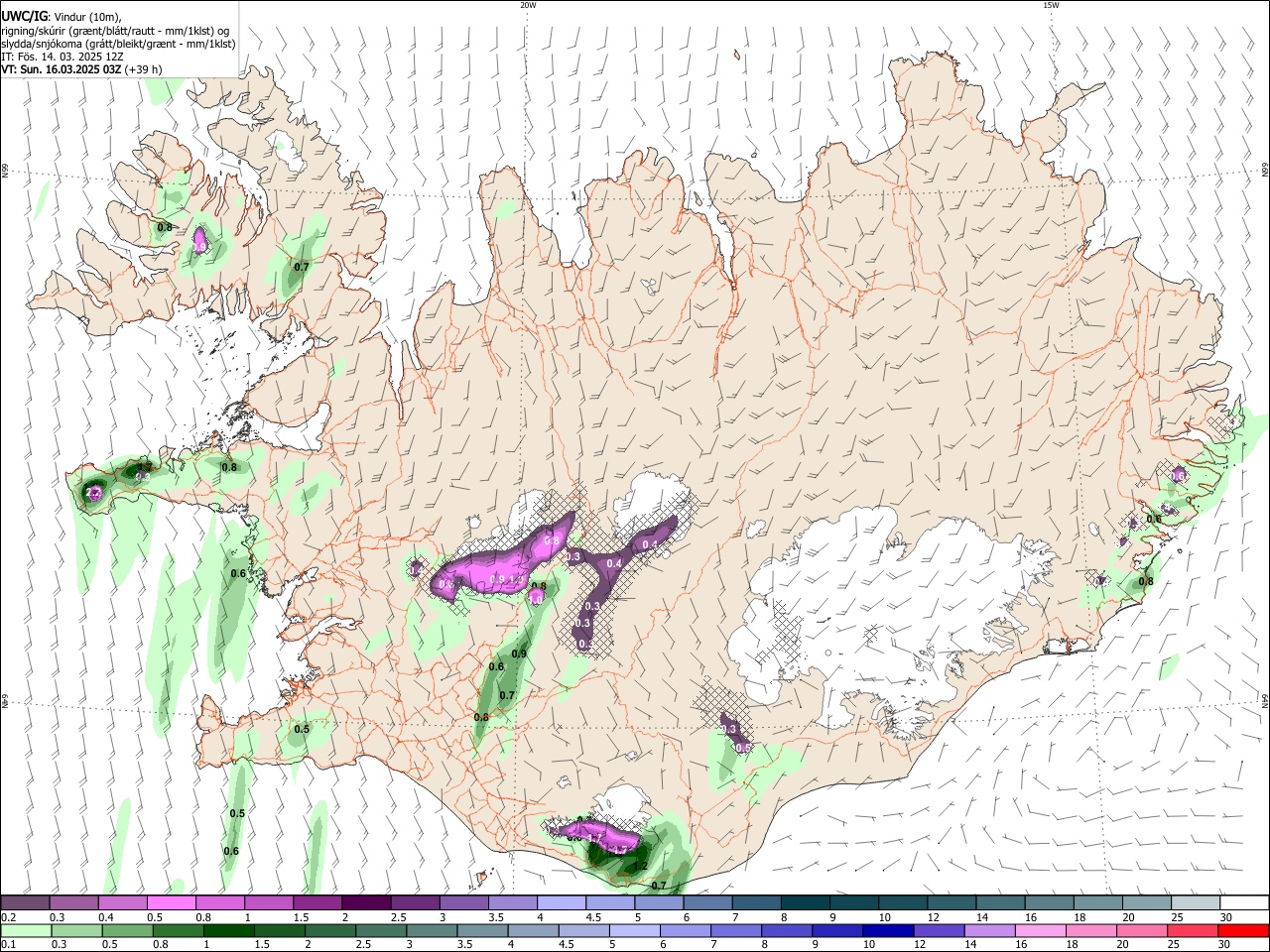Pick the palest green rain swatch from 0.1 to 0.3

pos(26,931)
